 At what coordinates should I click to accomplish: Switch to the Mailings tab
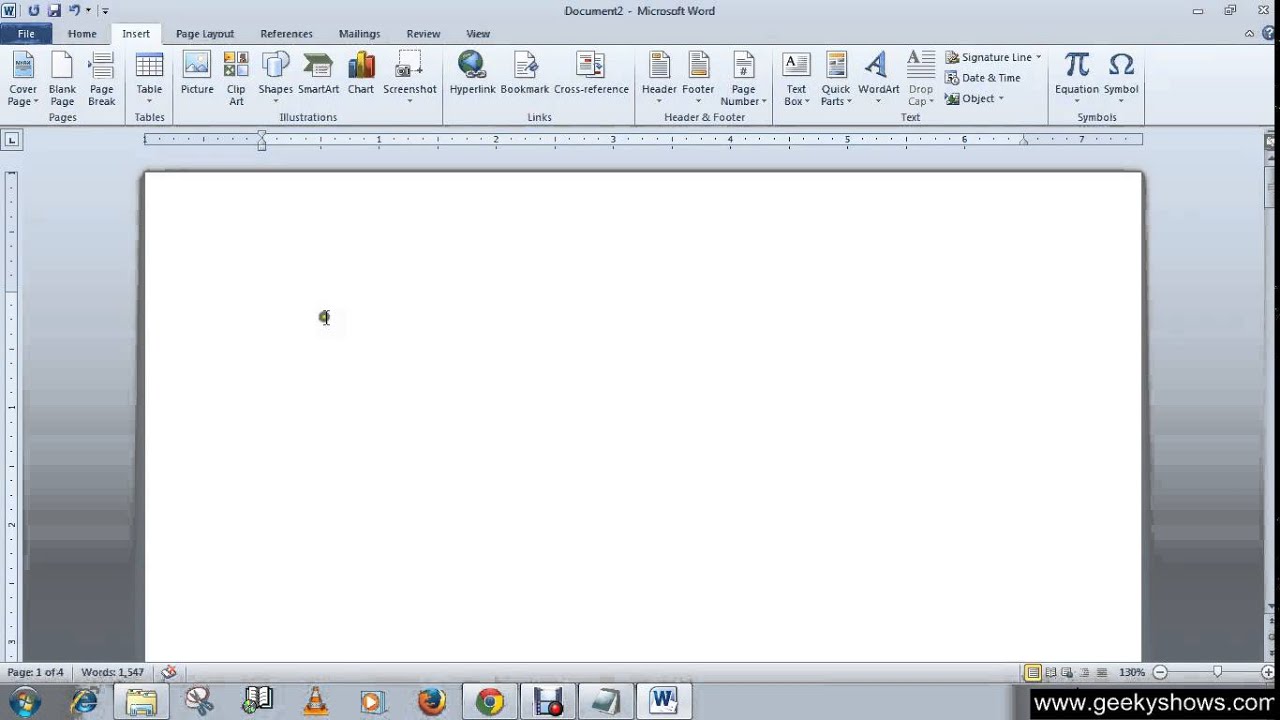pos(359,34)
